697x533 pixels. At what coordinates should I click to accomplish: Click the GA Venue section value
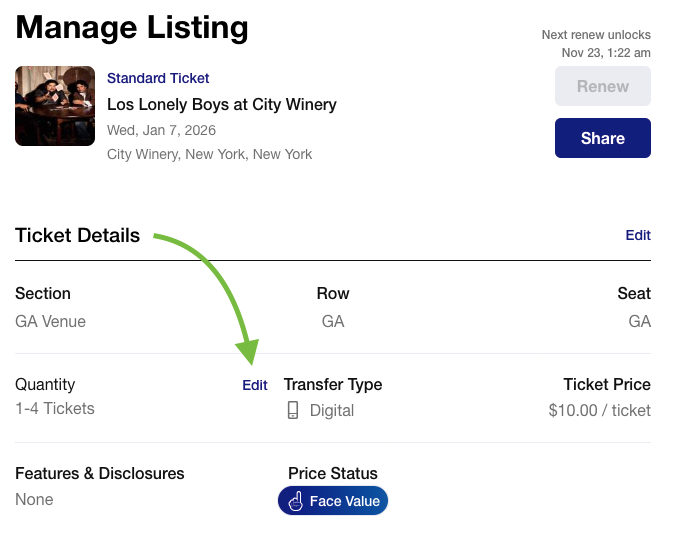(50, 321)
